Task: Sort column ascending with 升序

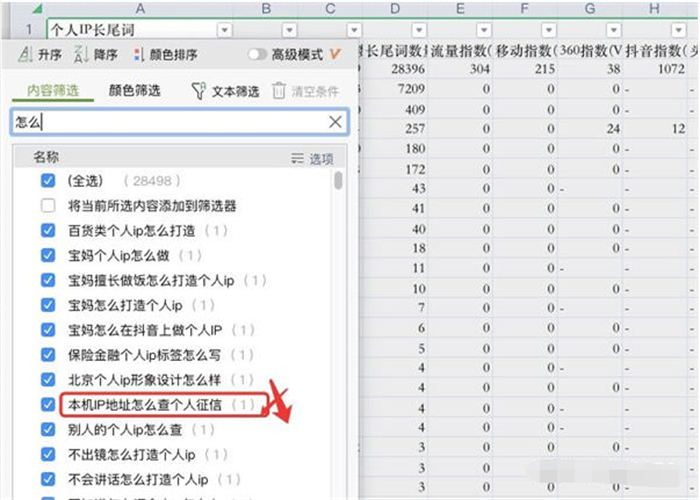Action: coord(40,55)
